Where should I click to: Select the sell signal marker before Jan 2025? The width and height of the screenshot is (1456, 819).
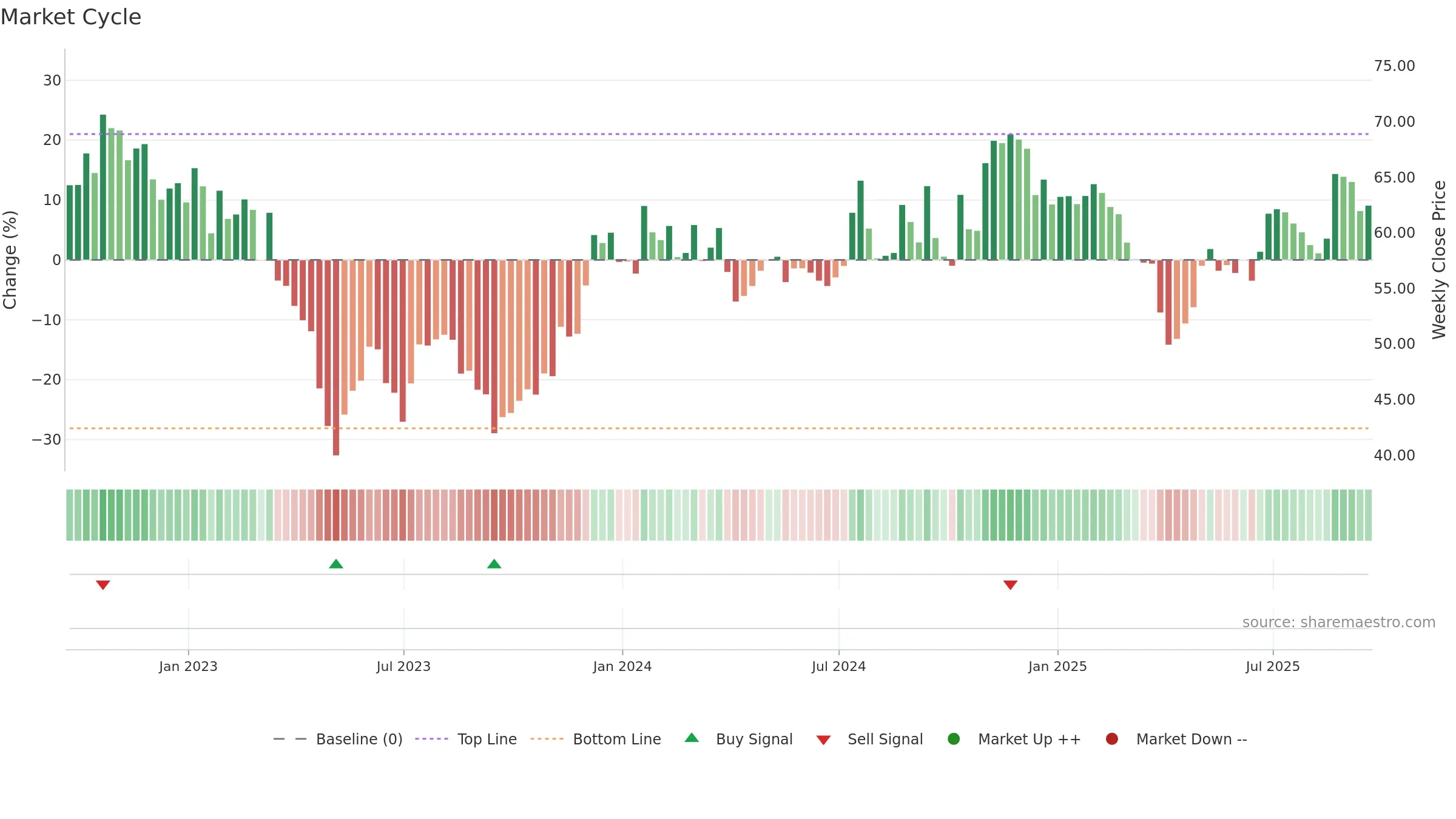point(1010,585)
